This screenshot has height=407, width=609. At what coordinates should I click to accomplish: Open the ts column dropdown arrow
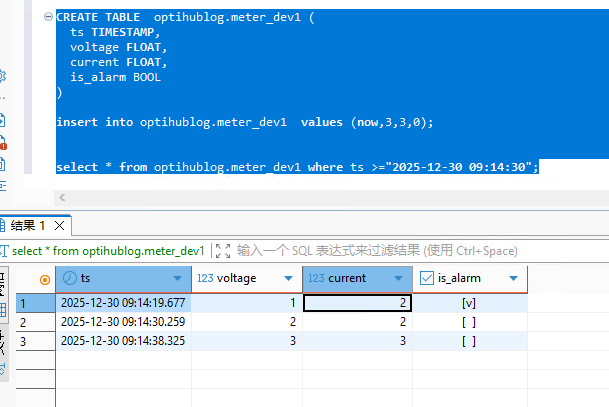[x=177, y=278]
